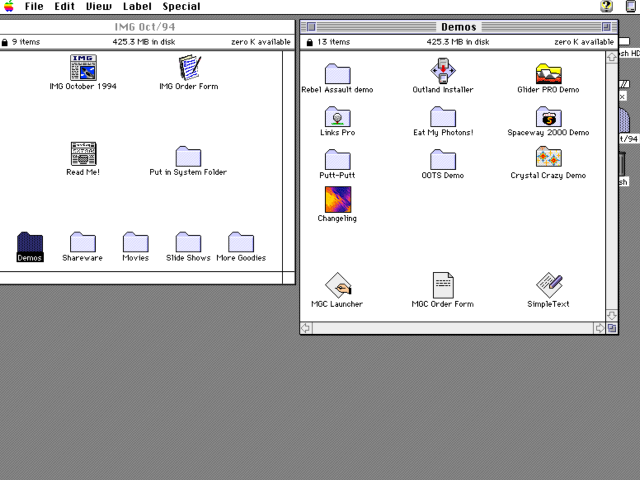
Task: Open the File menu
Action: pos(34,7)
